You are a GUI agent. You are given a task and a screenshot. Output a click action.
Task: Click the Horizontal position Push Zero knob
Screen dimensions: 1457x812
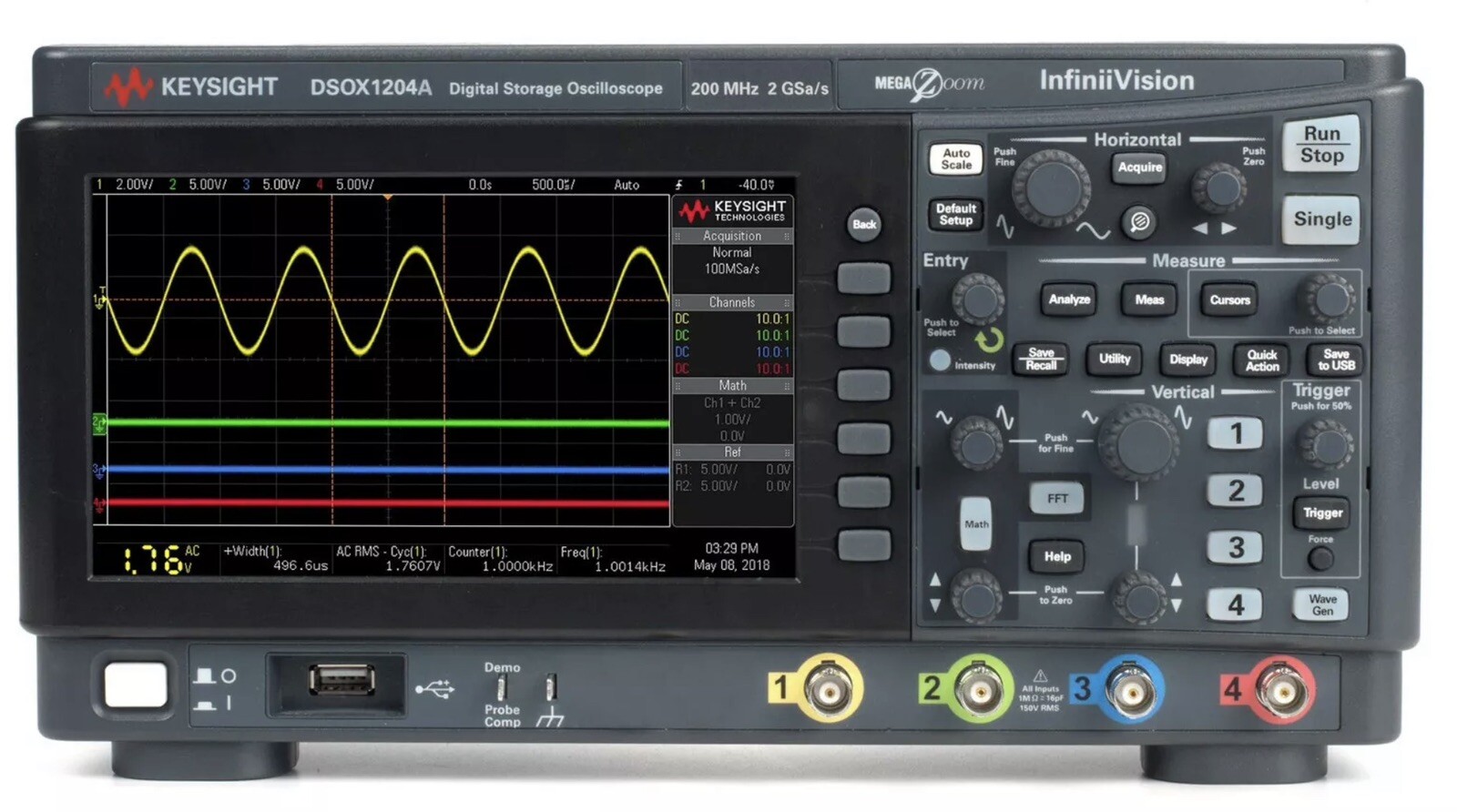[1218, 188]
